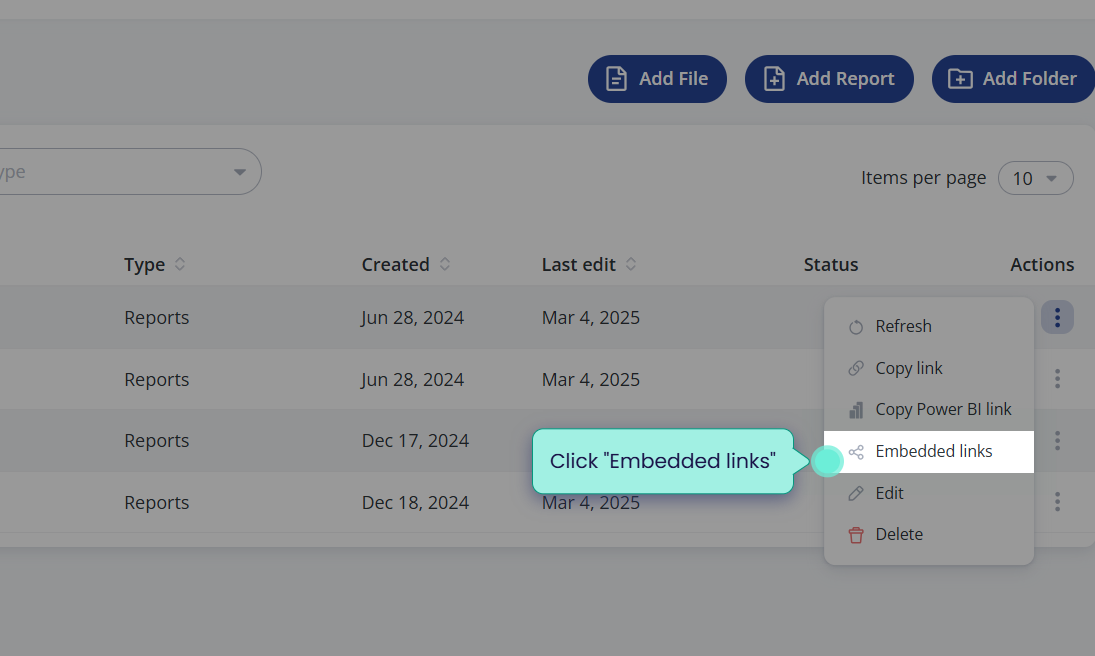The height and width of the screenshot is (656, 1095).
Task: Expand the Items per page dropdown
Action: click(x=1036, y=178)
